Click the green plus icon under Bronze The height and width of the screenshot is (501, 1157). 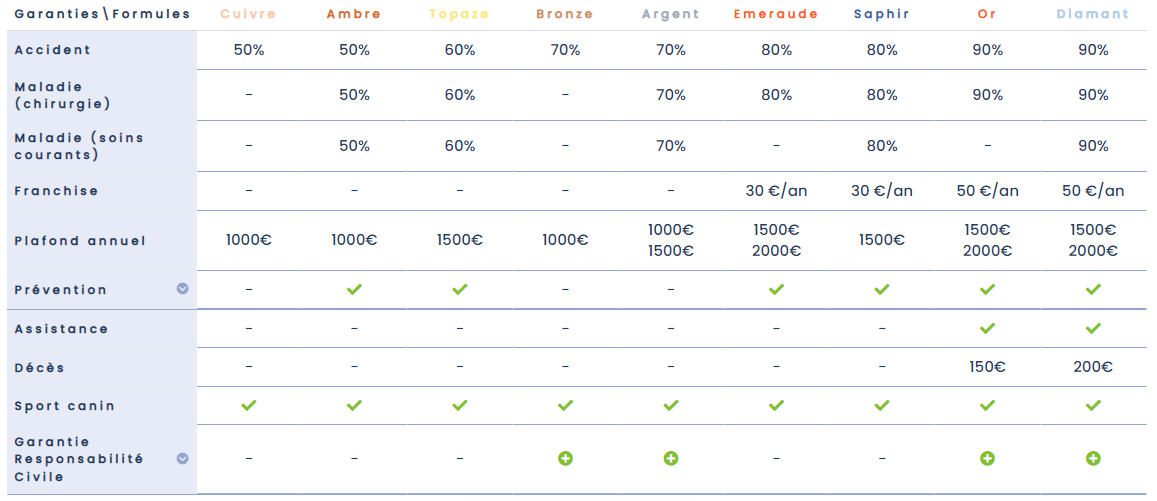tap(565, 458)
